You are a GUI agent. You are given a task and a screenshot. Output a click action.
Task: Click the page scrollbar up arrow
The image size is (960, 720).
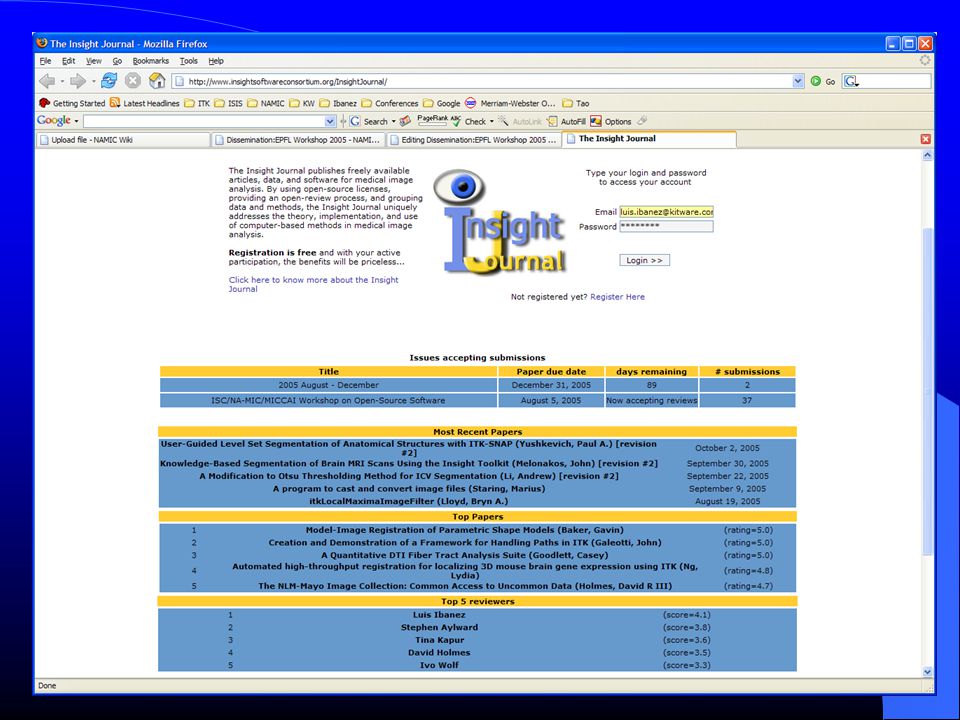927,156
